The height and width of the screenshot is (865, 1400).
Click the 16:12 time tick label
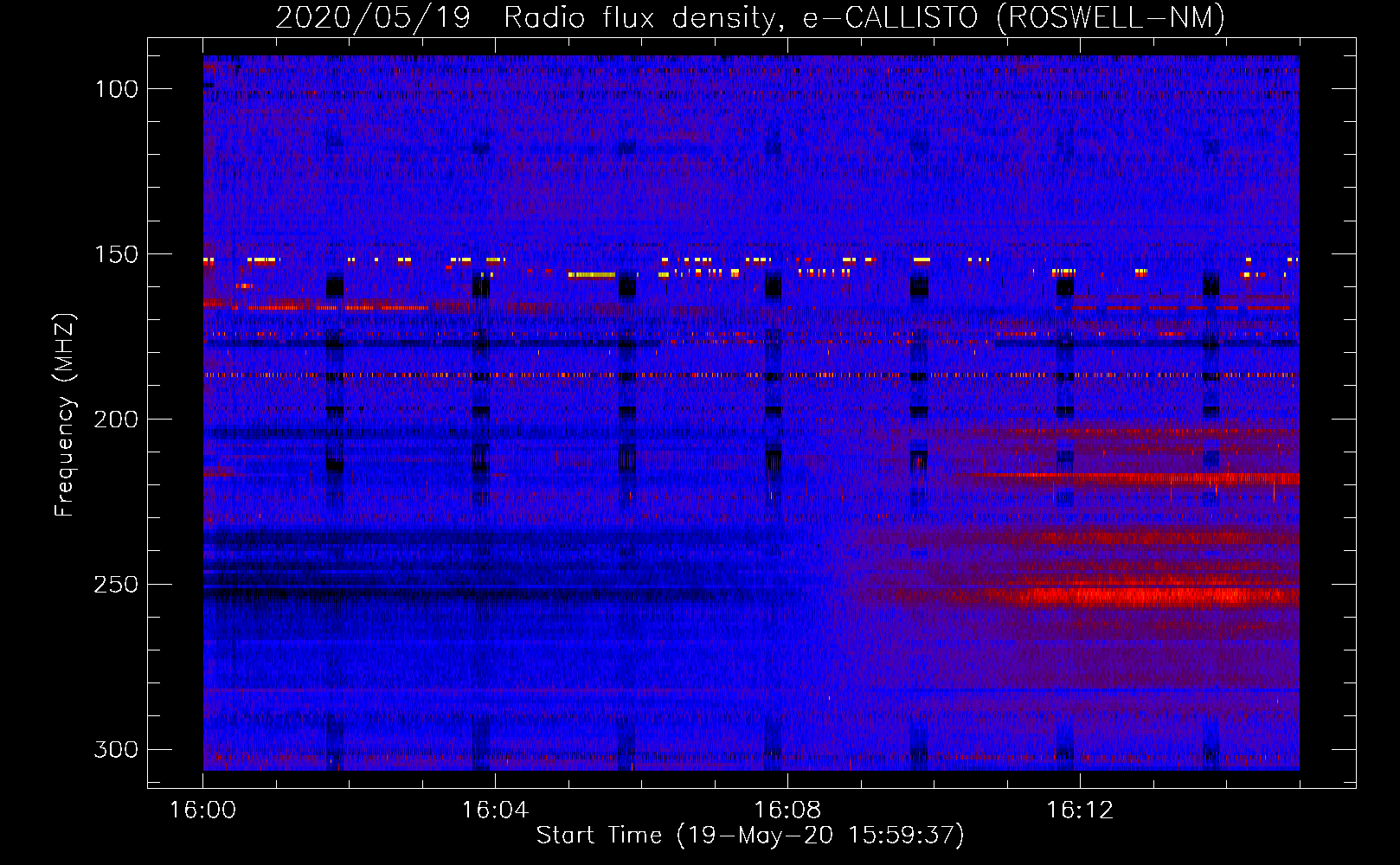pos(1080,811)
